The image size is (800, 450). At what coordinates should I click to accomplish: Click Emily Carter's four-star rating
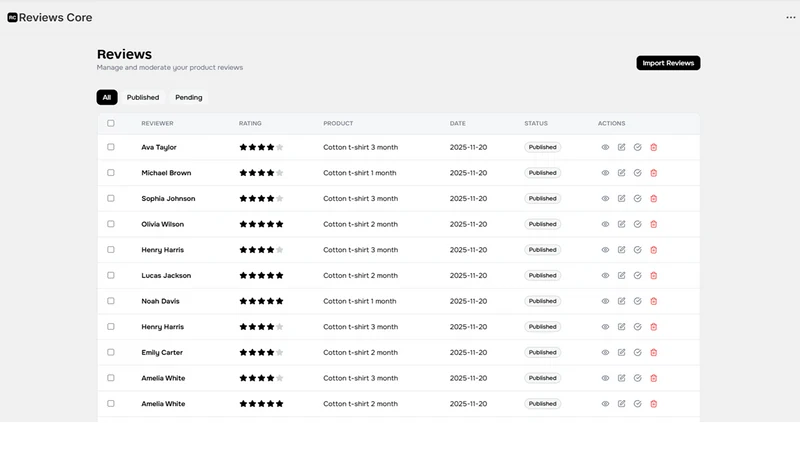tap(261, 353)
